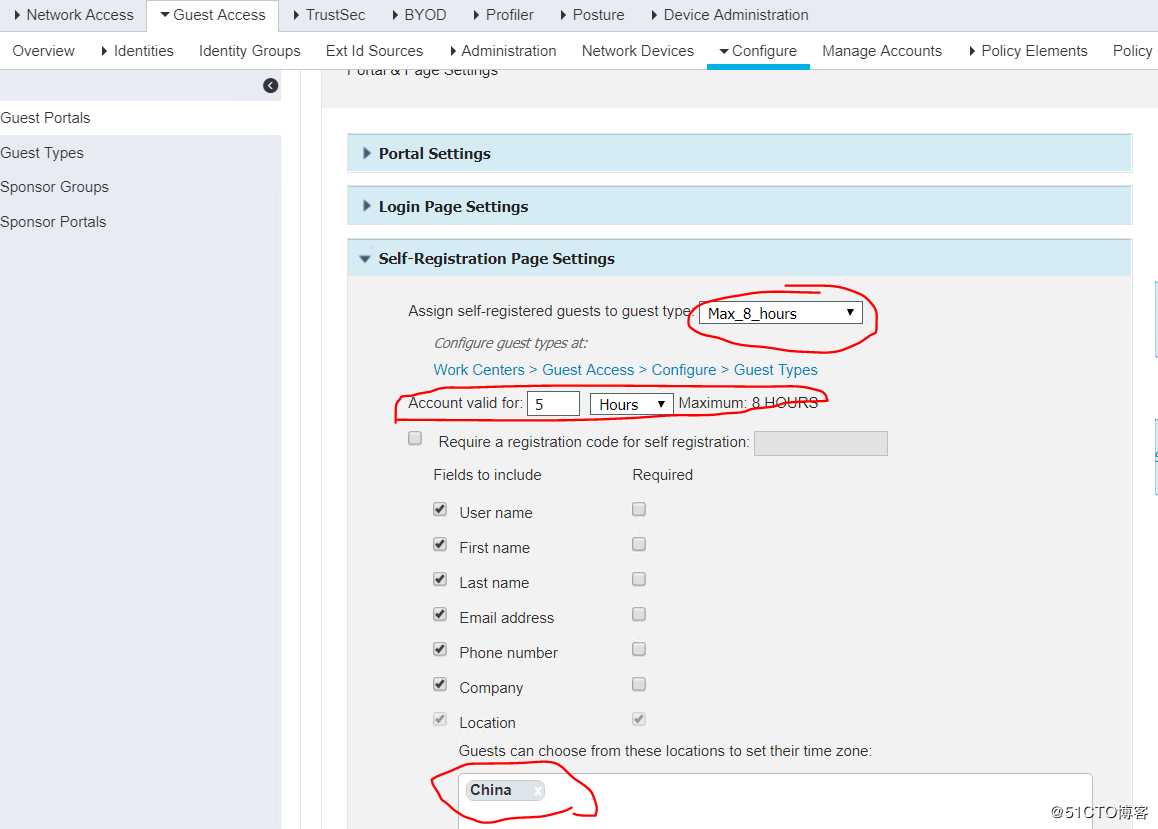The width and height of the screenshot is (1158, 829).
Task: Expand the Policy Elements submenu
Action: [x=1028, y=51]
